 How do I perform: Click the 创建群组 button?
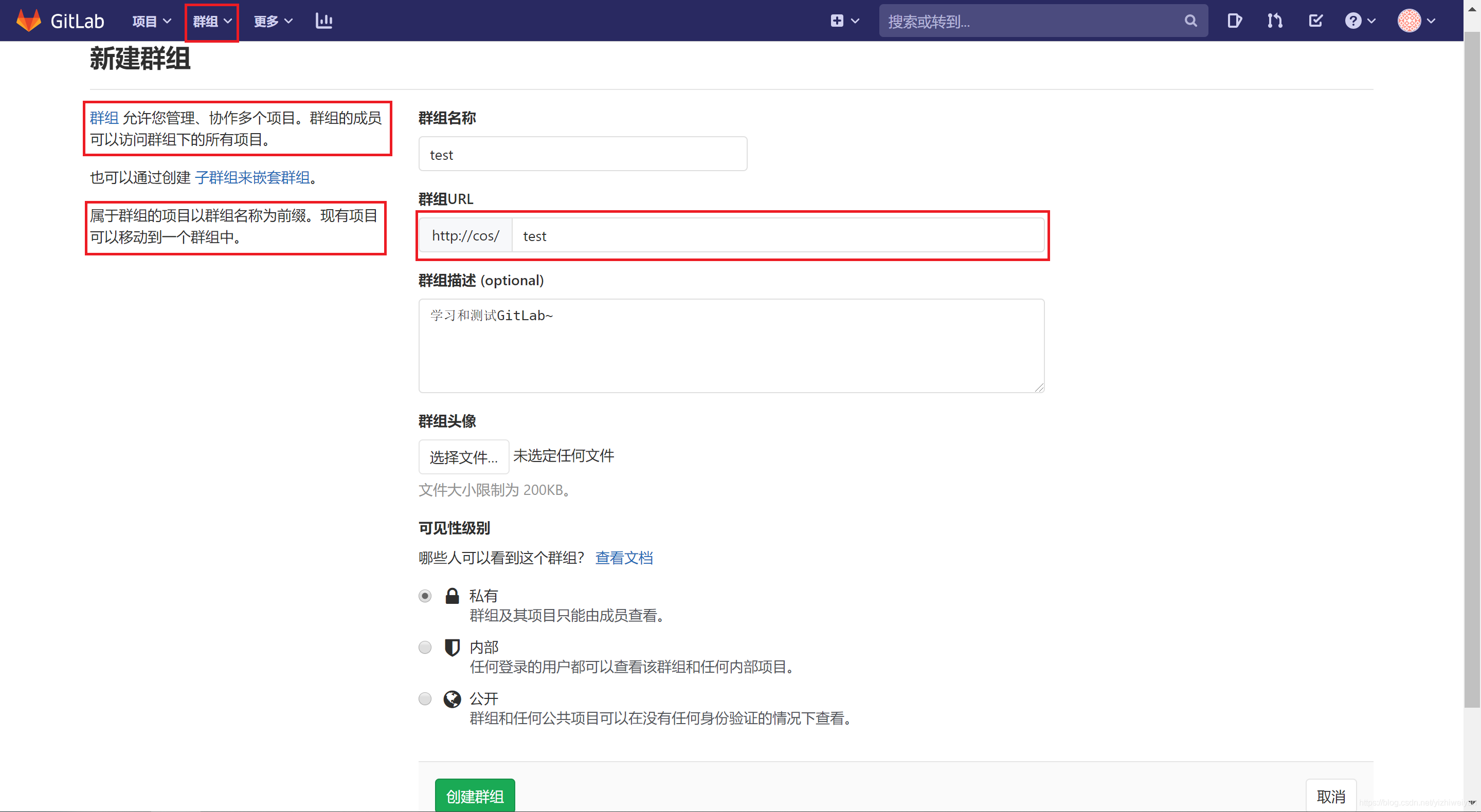(474, 797)
